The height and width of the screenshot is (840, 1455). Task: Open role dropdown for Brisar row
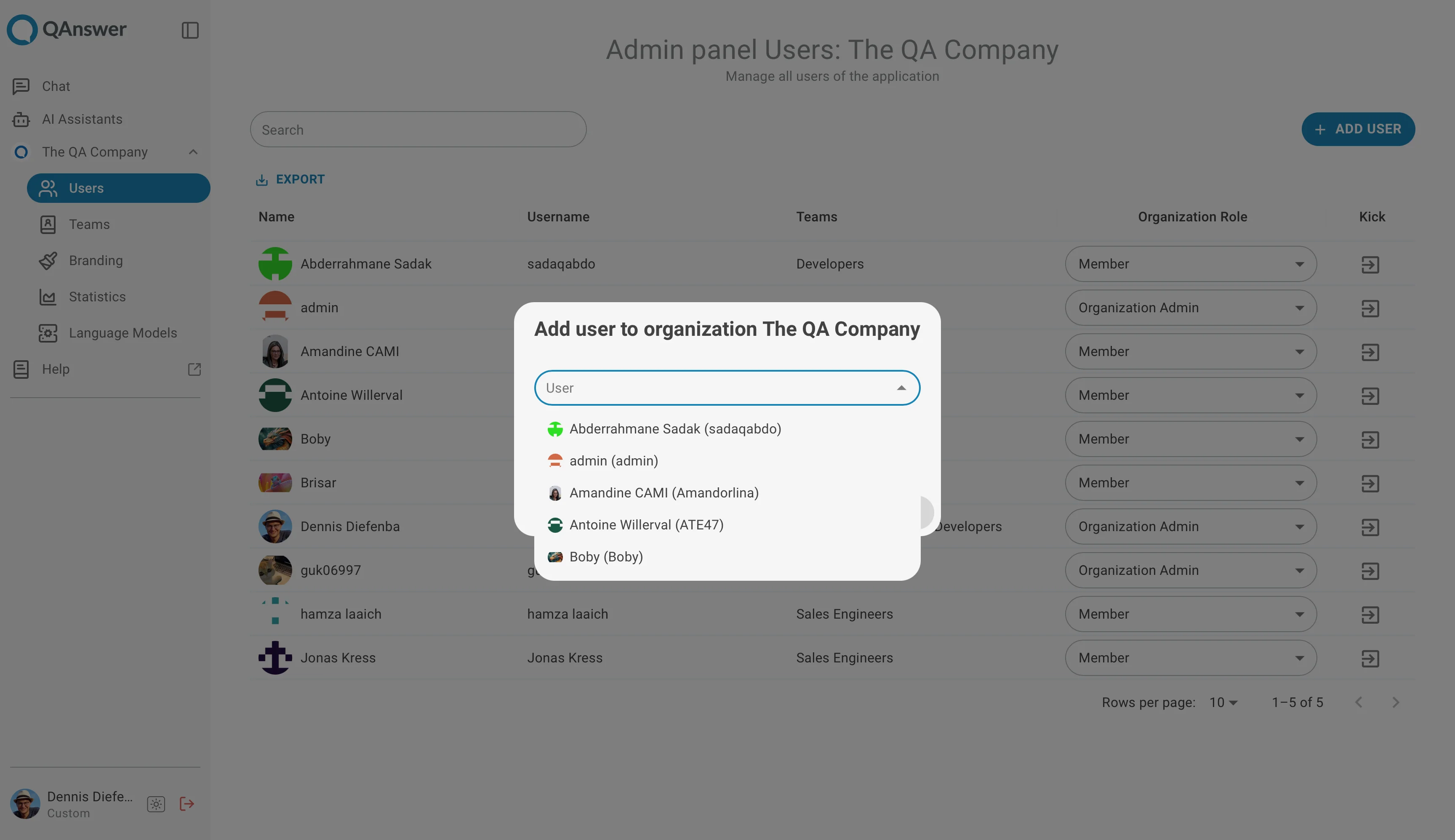(x=1190, y=483)
